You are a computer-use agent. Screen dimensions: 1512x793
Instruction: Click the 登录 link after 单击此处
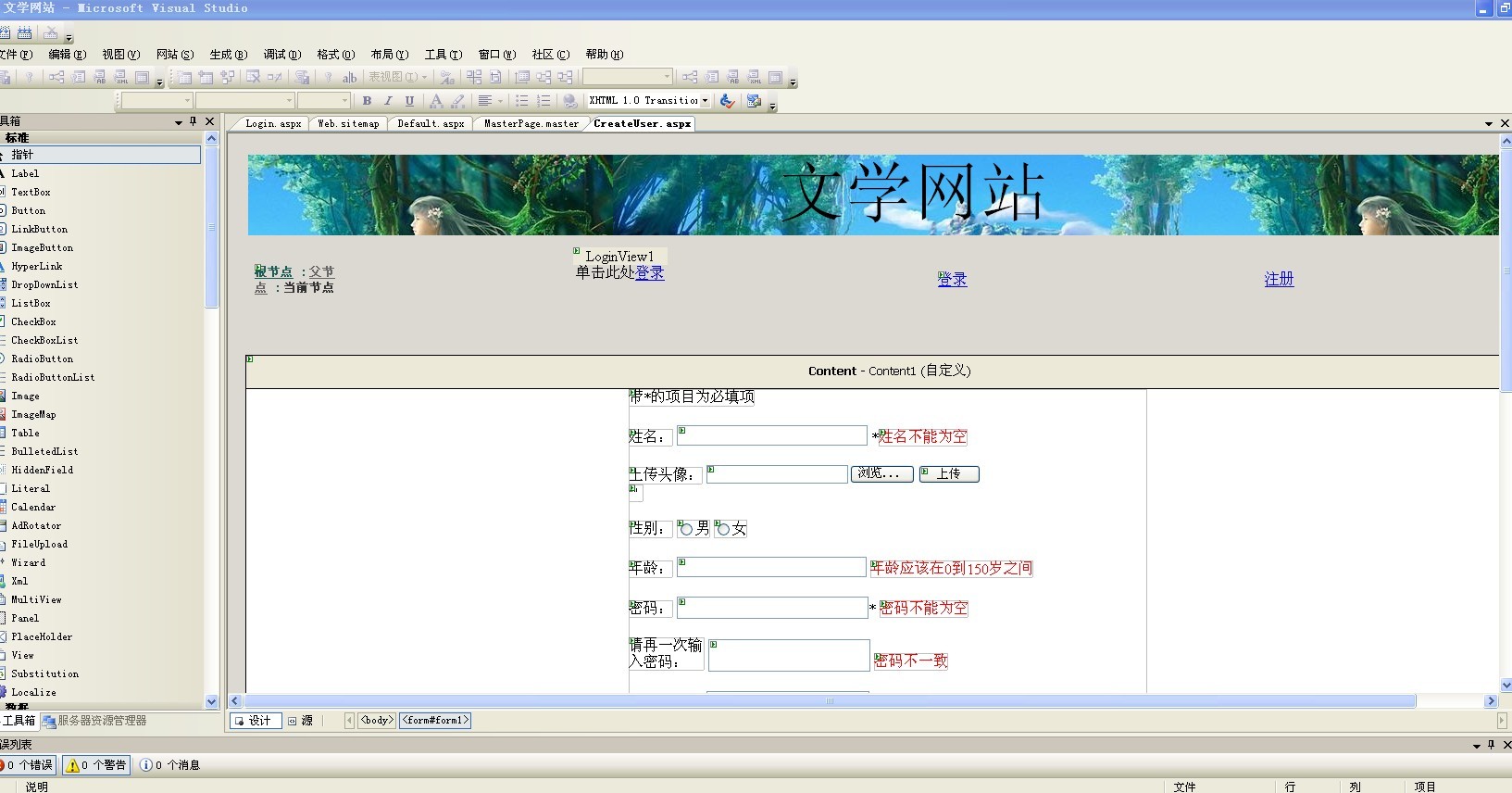[649, 272]
